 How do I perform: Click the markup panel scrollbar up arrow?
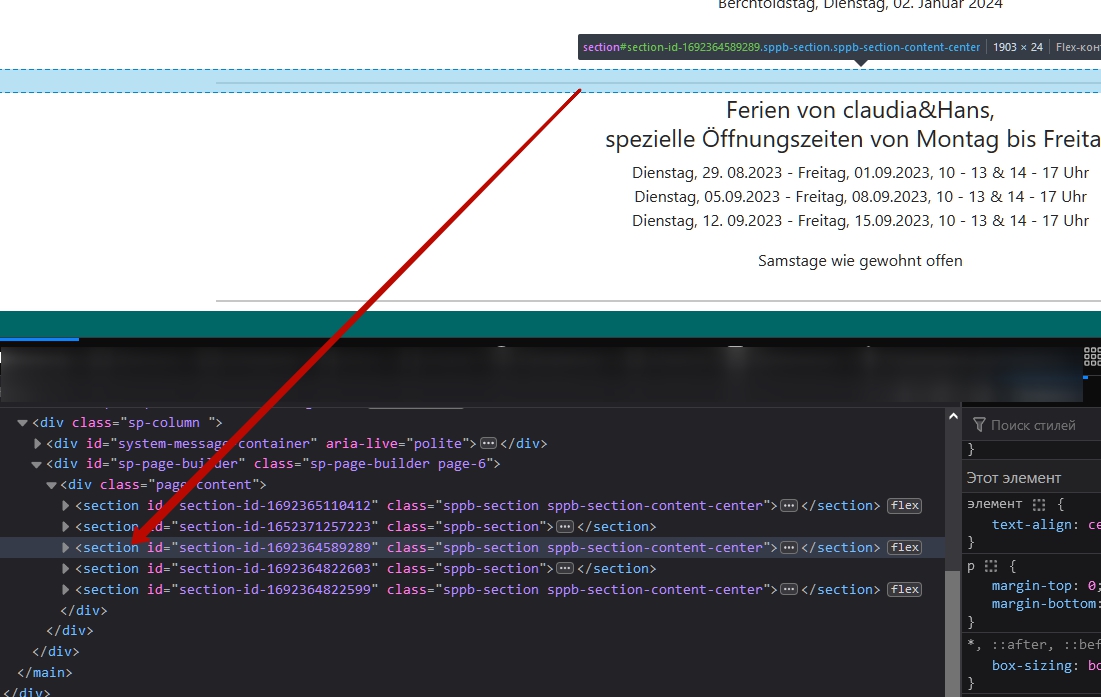click(x=953, y=415)
